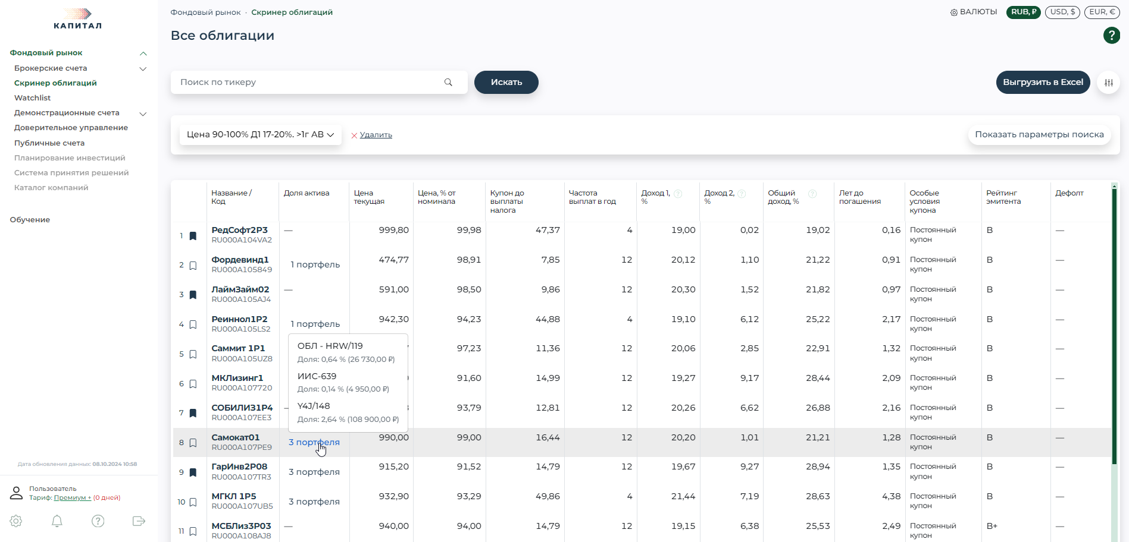The image size is (1129, 542).
Task: Toggle bookmark for МСБЛиз3Р03 row
Action: coord(193,531)
